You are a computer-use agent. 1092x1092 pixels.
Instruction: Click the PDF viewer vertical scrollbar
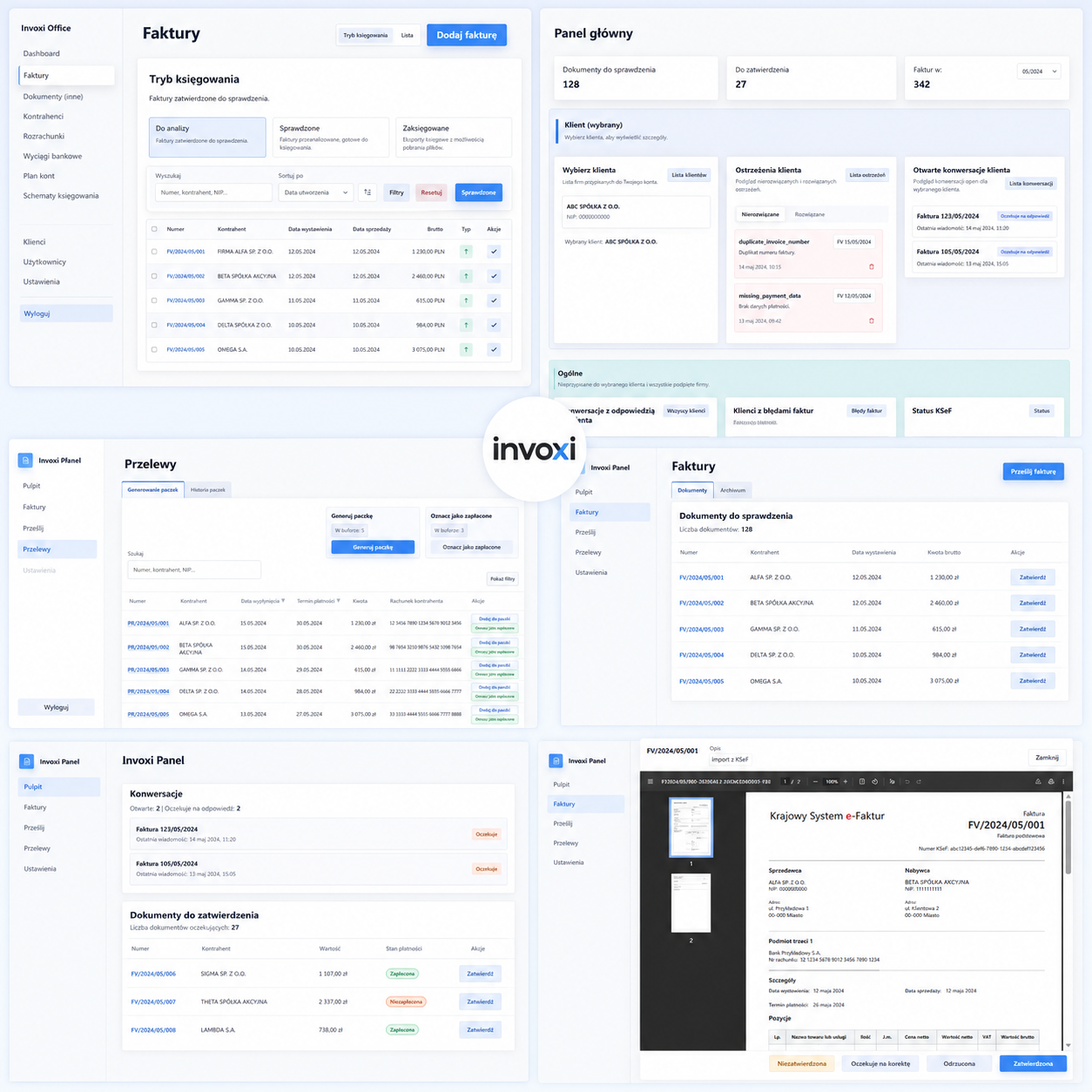tap(1068, 920)
